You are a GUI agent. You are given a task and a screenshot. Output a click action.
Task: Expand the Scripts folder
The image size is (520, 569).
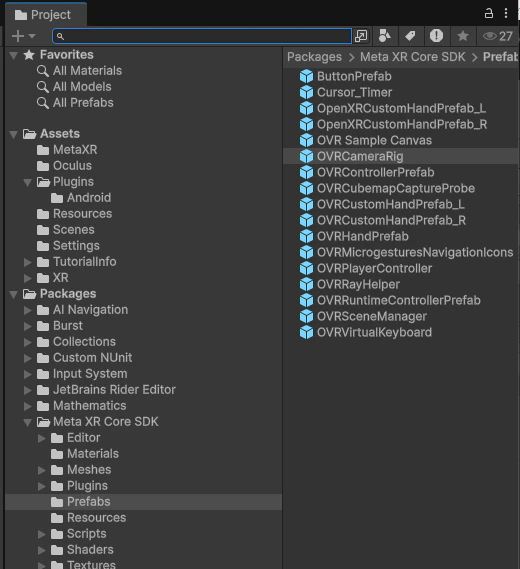click(42, 534)
